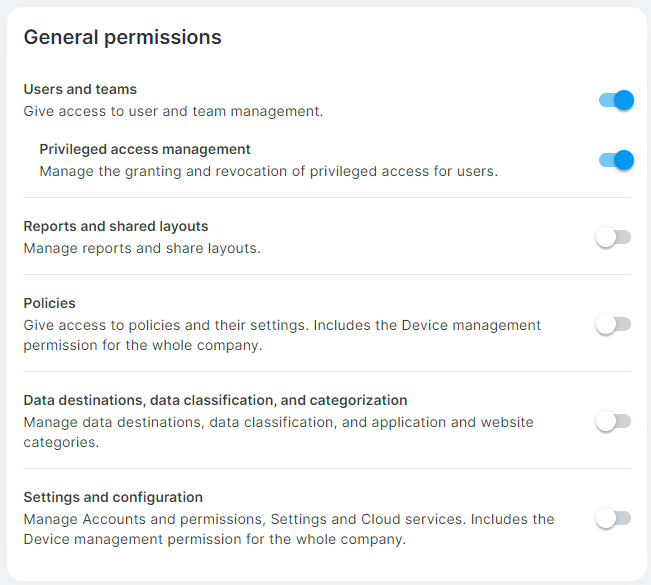Click the Privileged access management label
This screenshot has height=585, width=651.
click(x=145, y=149)
